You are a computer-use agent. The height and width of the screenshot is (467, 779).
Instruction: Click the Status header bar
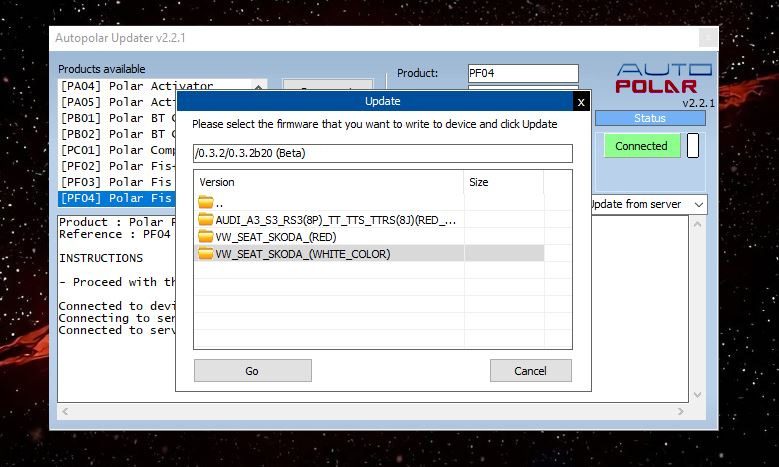[x=650, y=118]
